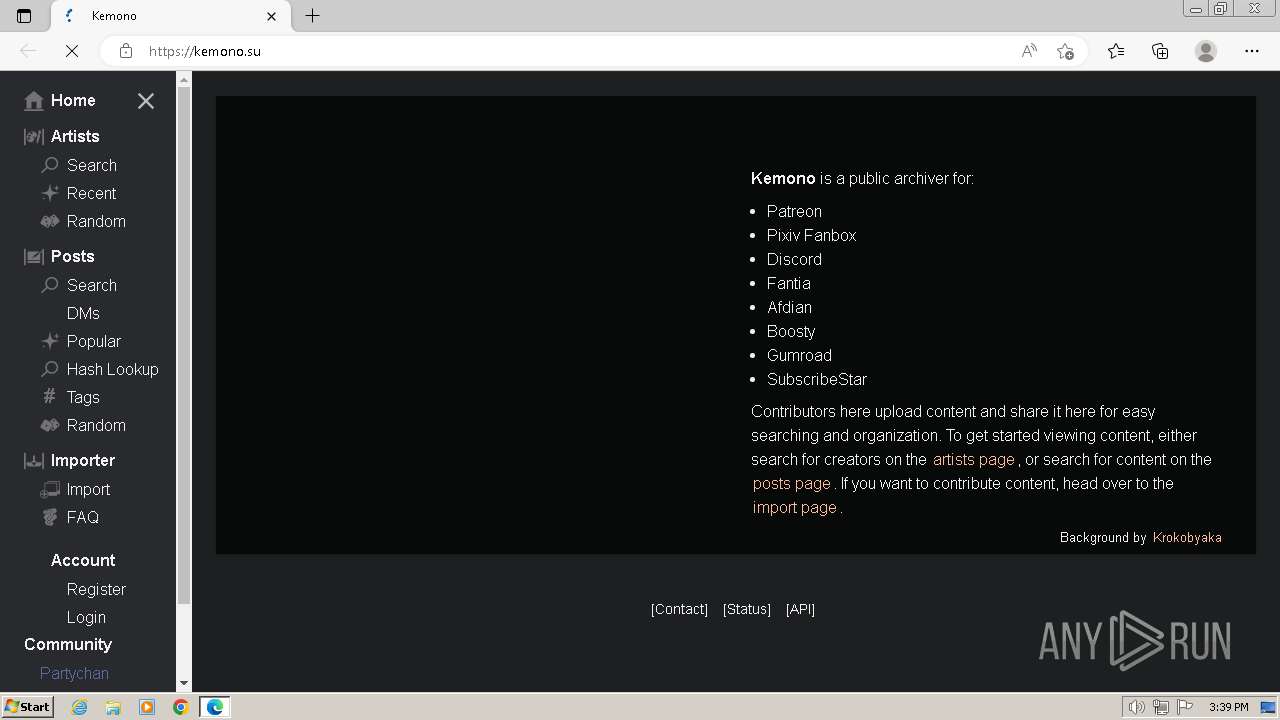Click hash icon beside Tags
This screenshot has height=720, width=1280.
click(49, 397)
